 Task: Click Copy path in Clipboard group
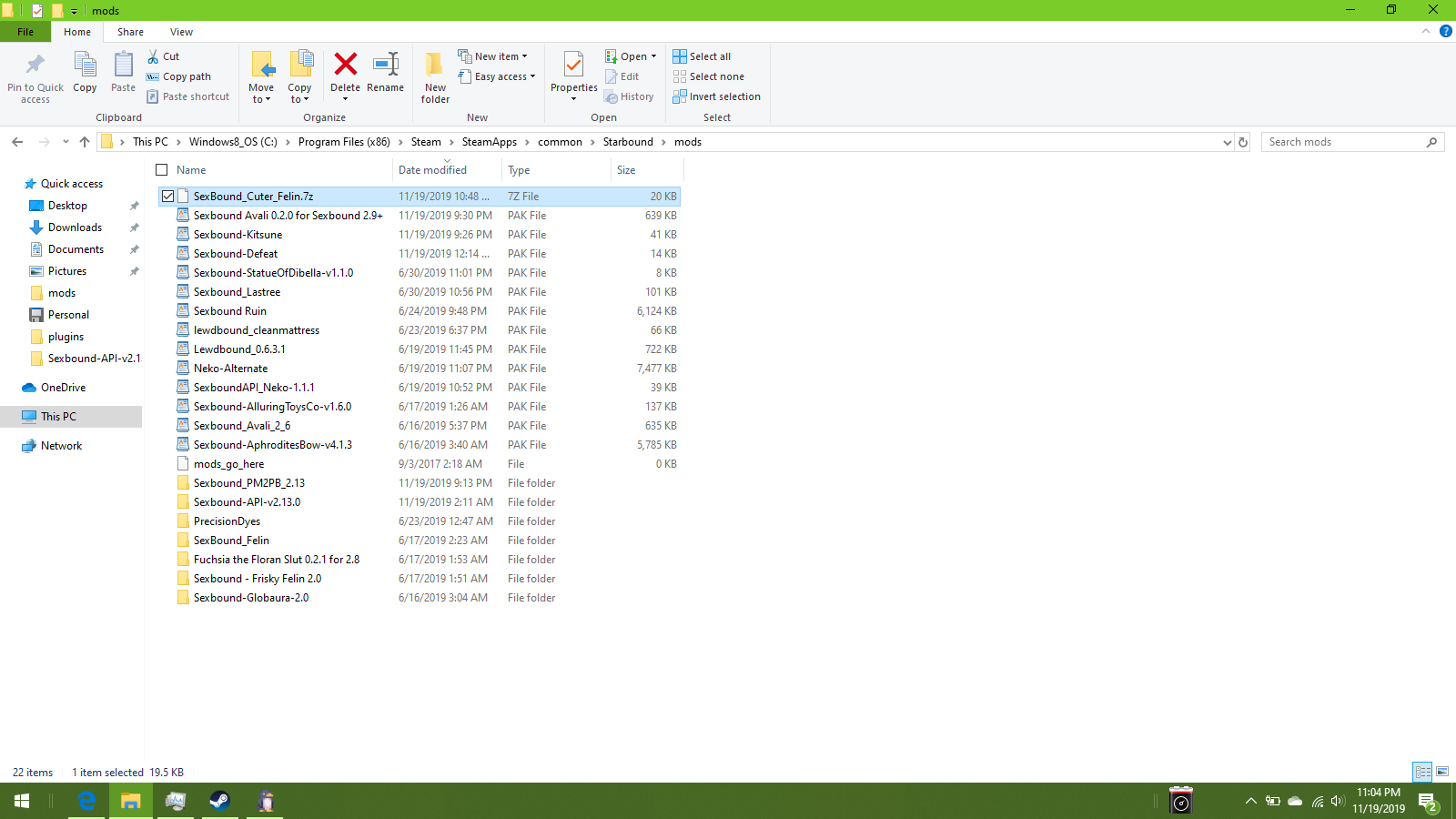tap(178, 76)
